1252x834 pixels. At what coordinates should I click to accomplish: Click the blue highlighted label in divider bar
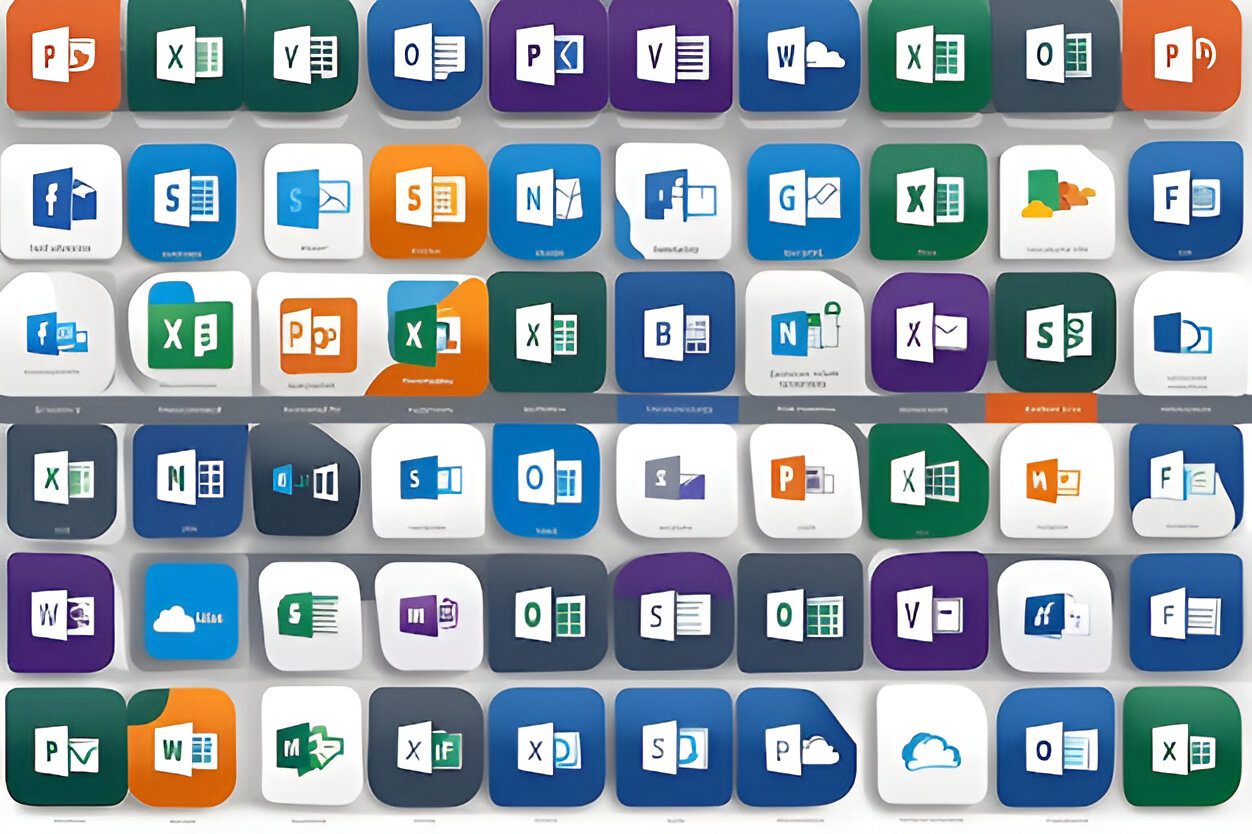(677, 408)
